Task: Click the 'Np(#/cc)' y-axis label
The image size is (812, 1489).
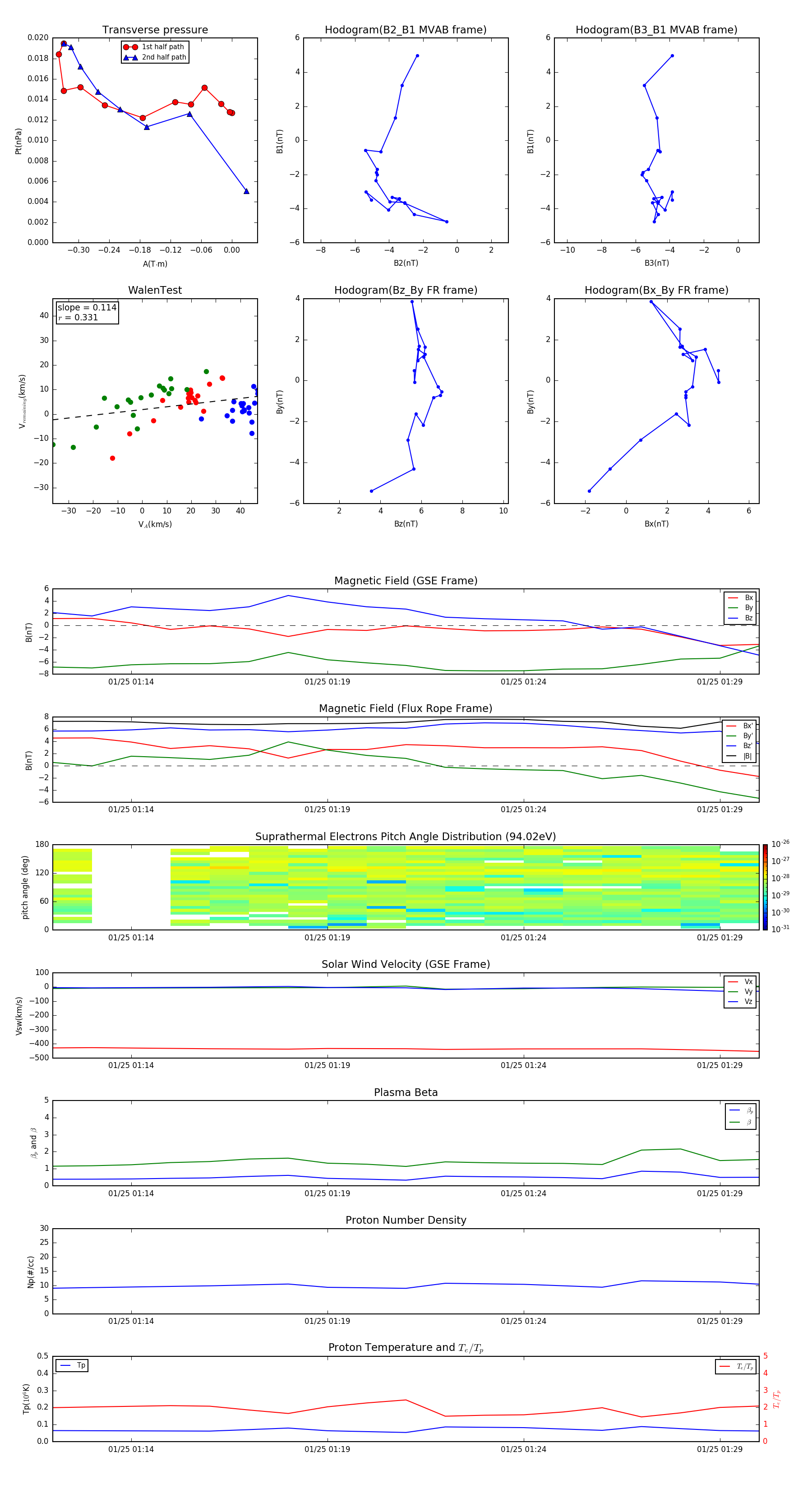Action: (30, 1272)
